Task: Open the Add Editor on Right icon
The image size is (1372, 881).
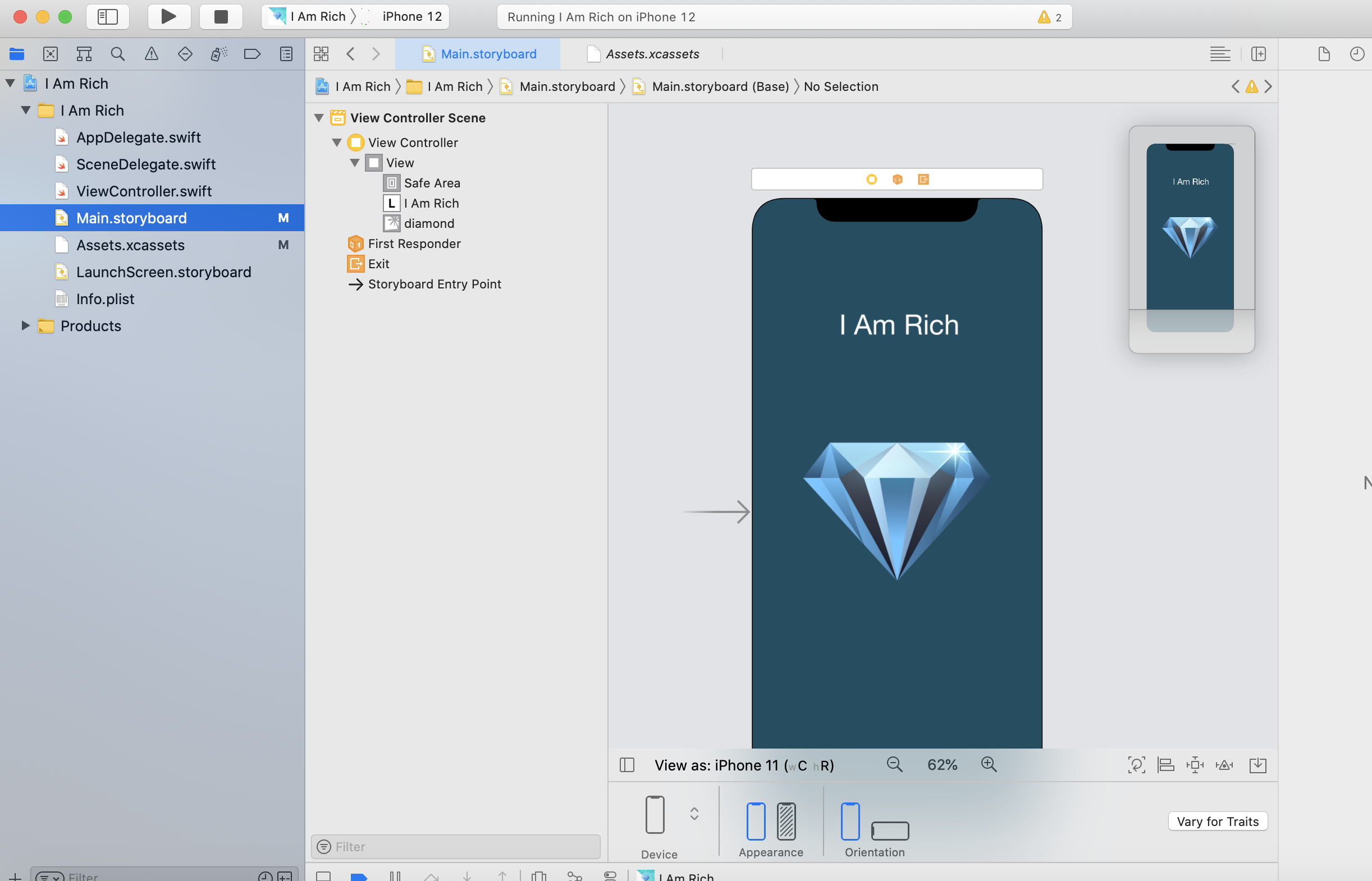Action: click(x=1258, y=54)
